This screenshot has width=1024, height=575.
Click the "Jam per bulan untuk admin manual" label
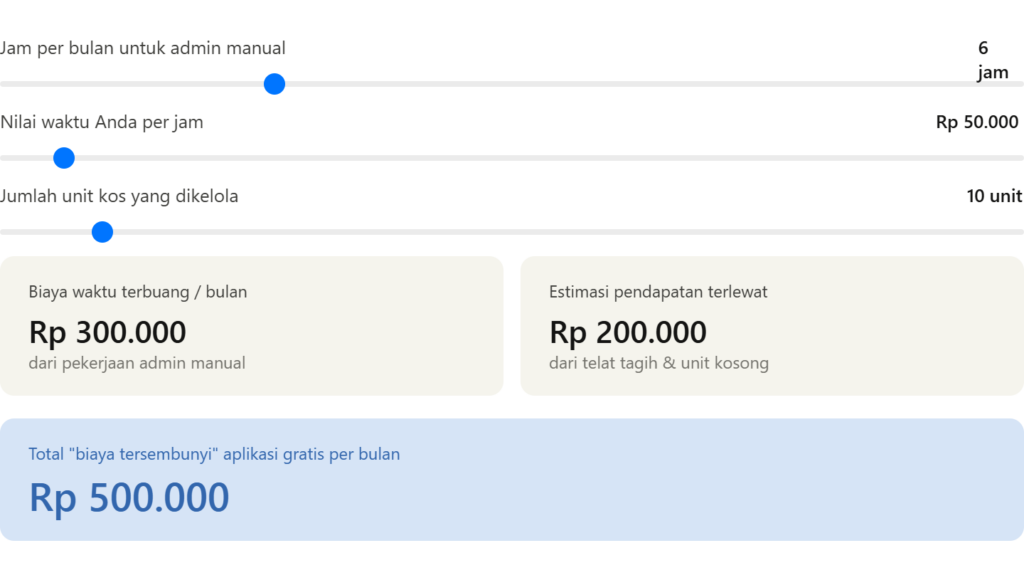point(143,48)
